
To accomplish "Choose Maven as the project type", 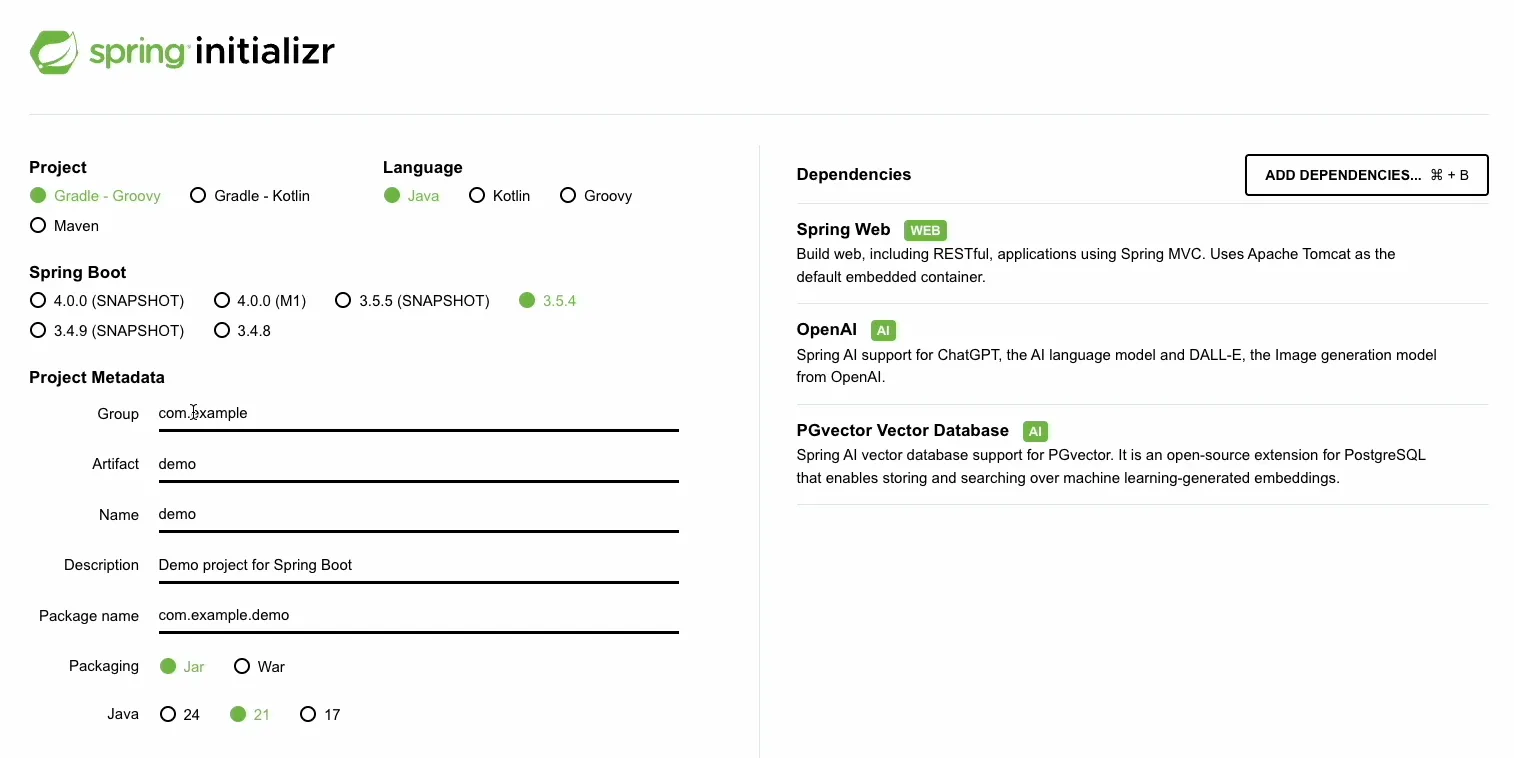I will pyautogui.click(x=38, y=226).
